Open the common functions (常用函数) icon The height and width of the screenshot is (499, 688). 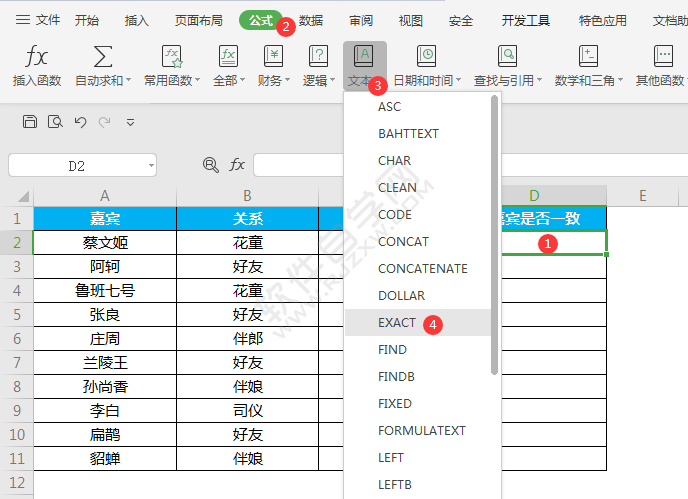point(172,56)
